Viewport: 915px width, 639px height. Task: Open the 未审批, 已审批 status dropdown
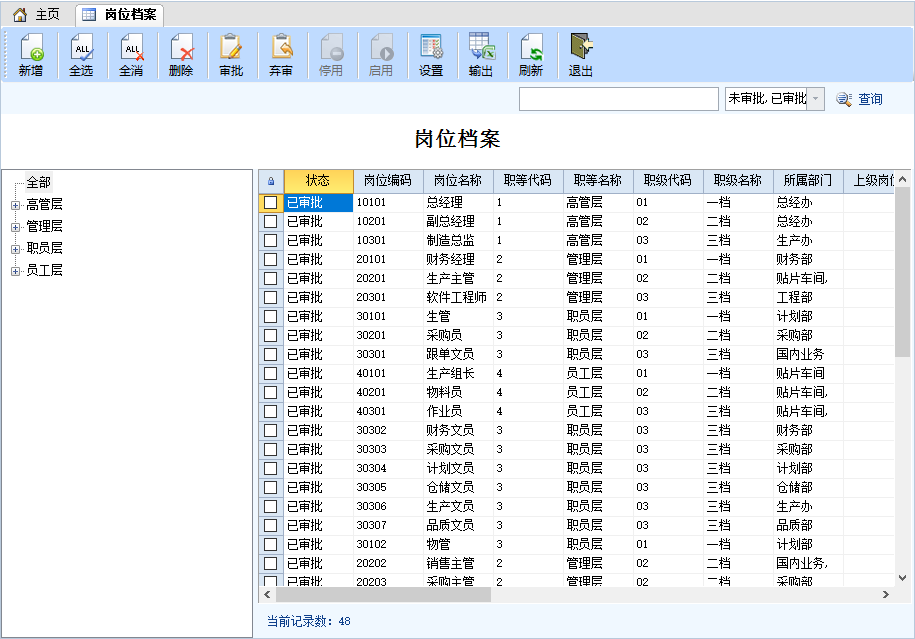(x=816, y=99)
